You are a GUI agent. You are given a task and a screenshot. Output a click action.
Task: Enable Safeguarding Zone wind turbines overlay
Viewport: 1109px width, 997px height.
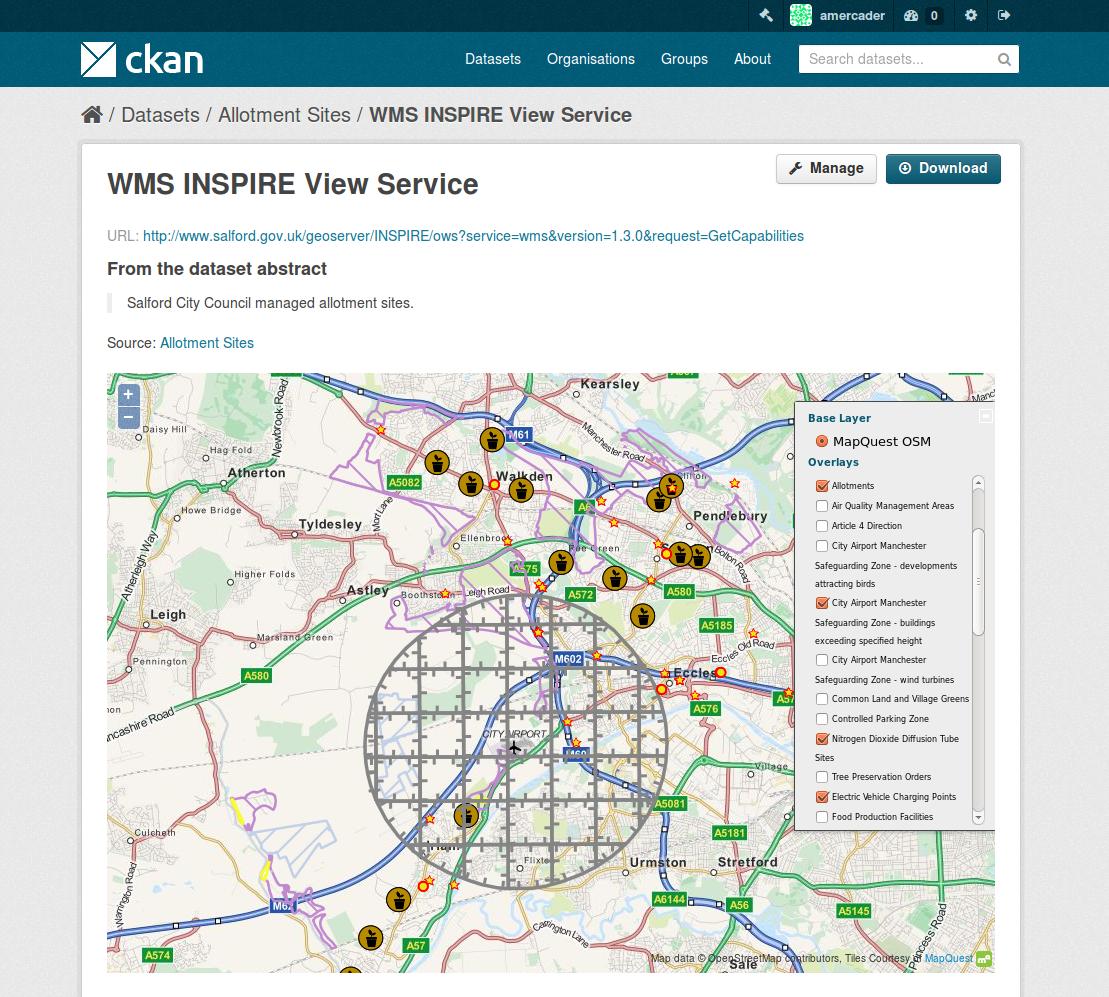pos(822,660)
